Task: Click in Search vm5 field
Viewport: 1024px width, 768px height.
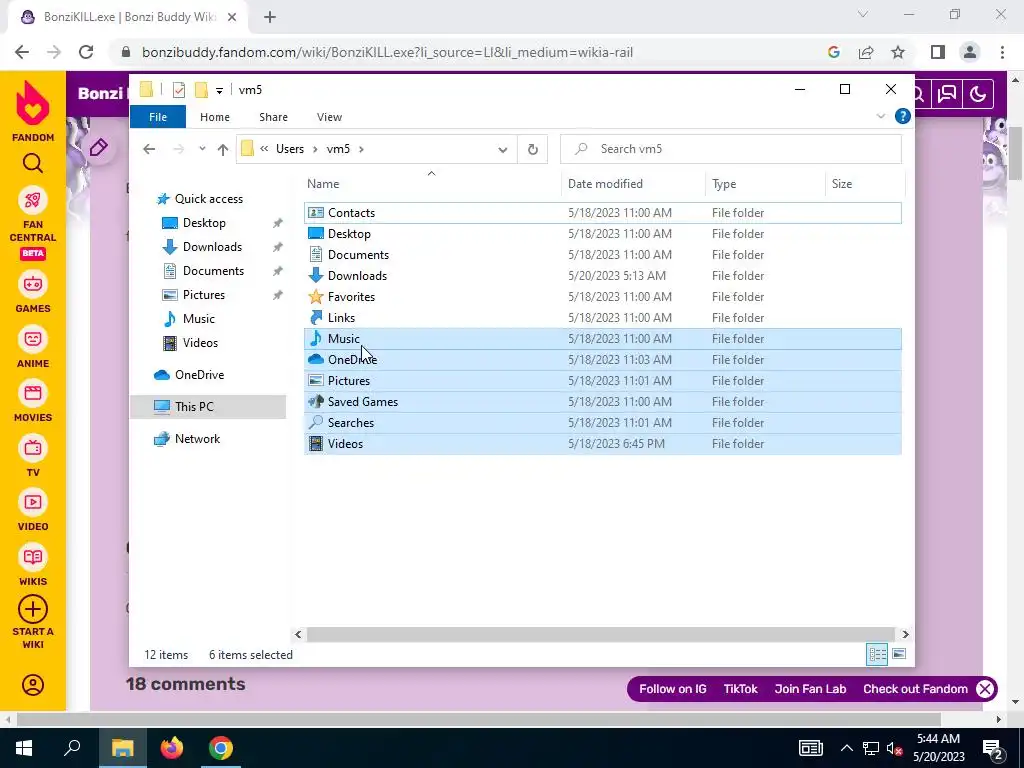Action: [x=731, y=149]
